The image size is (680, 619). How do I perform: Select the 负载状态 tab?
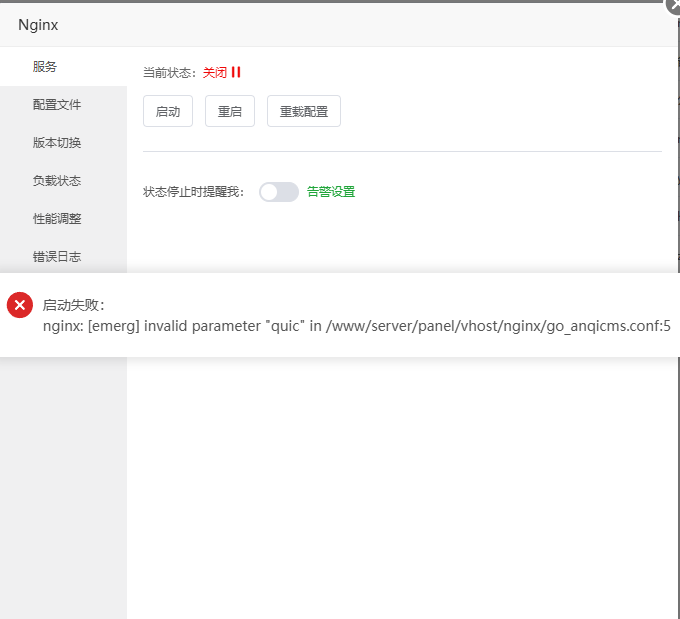click(x=63, y=181)
